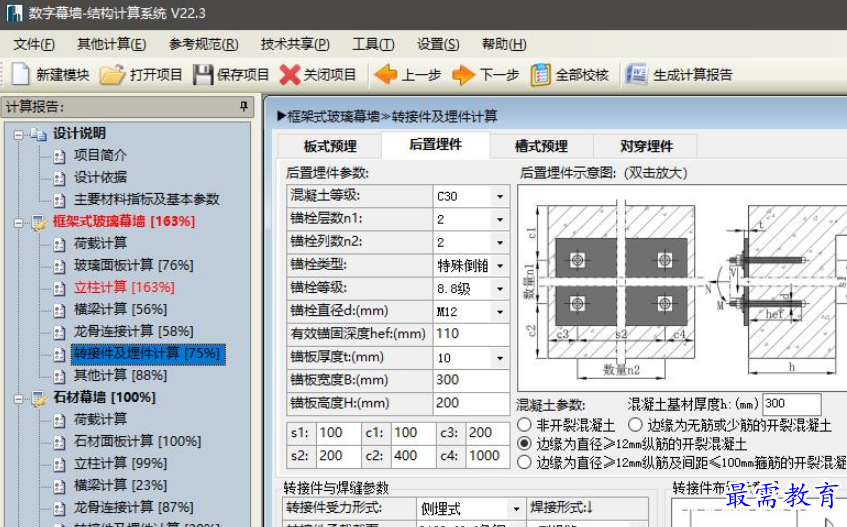Click 有效锚固深度hef input field
Viewport: 847px width, 527px height.
tap(471, 334)
